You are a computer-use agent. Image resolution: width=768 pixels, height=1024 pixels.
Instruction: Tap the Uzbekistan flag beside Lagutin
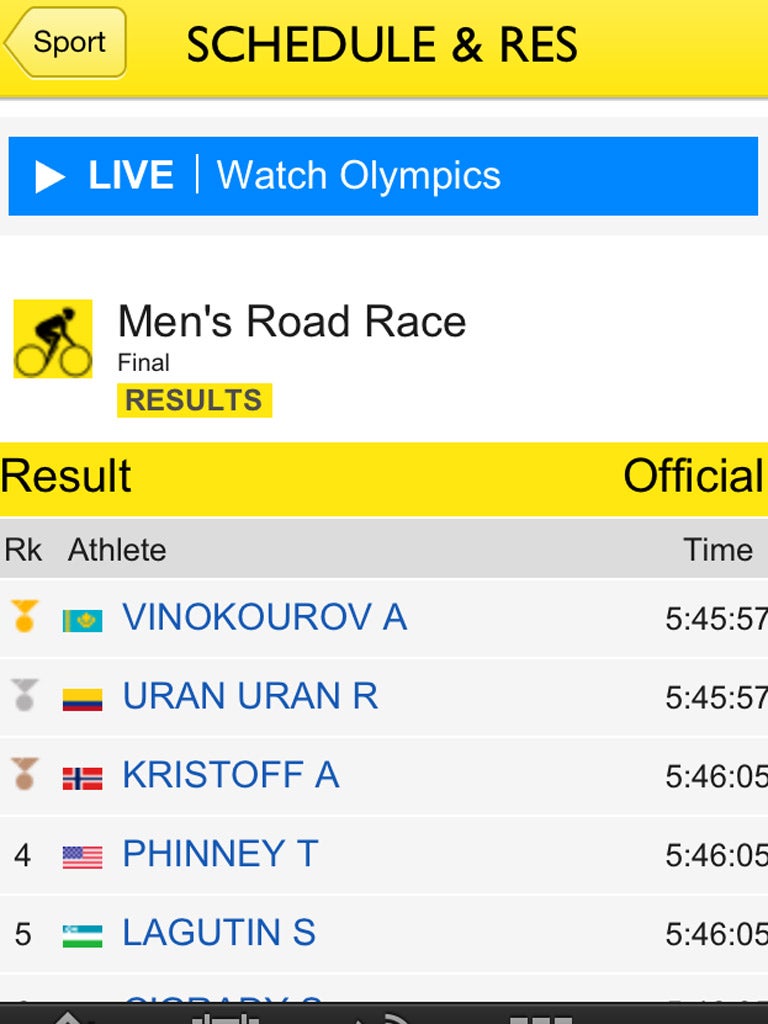click(82, 935)
